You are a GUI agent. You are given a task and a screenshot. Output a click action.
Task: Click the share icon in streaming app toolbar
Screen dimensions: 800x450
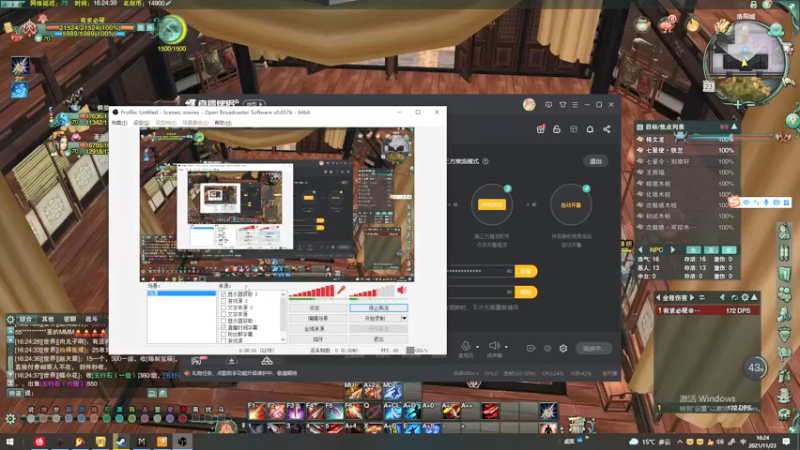pos(607,130)
